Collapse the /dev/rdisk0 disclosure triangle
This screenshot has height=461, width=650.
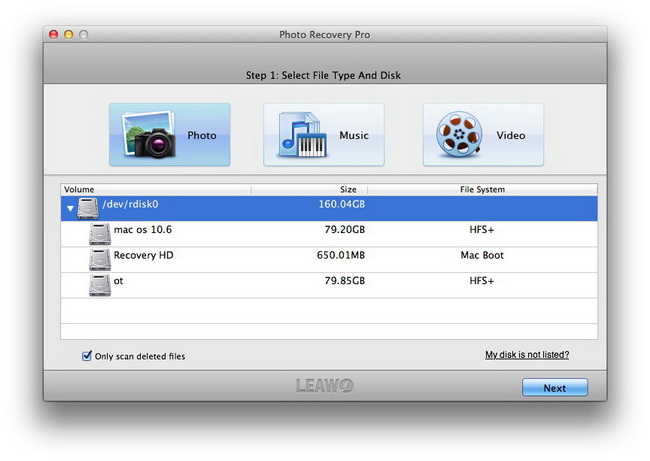(70, 208)
